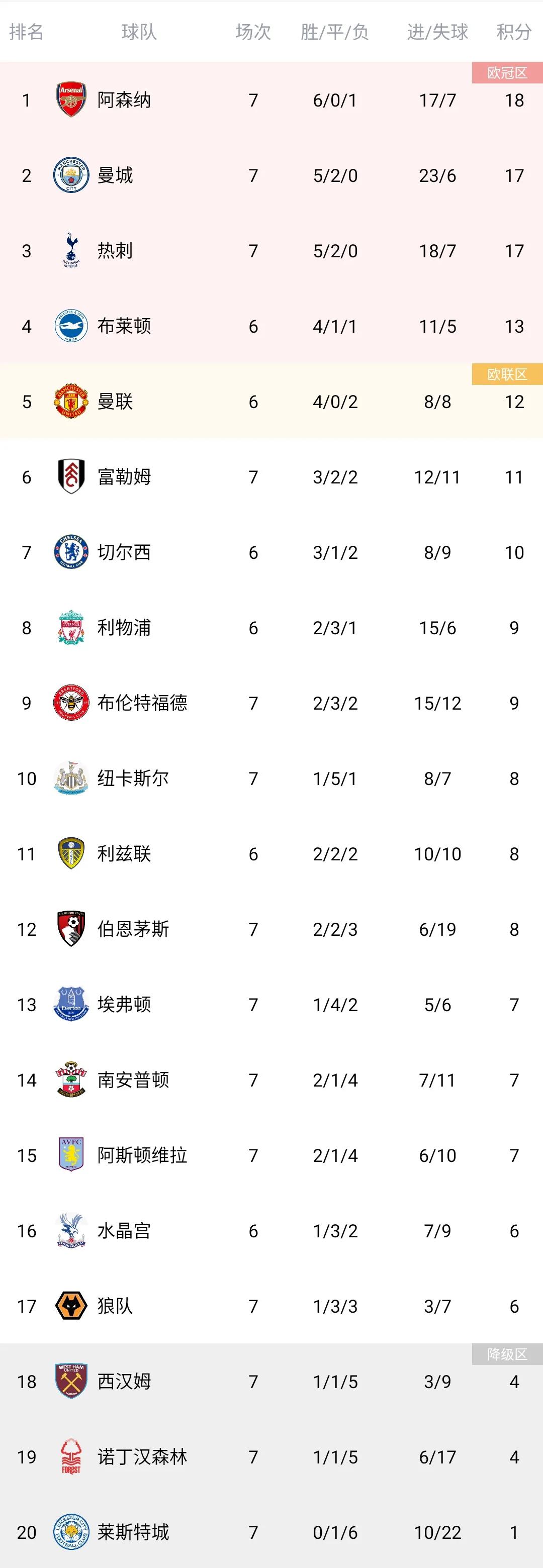This screenshot has height=1568, width=543.
Task: Click the Everton club crest
Action: [71, 1004]
